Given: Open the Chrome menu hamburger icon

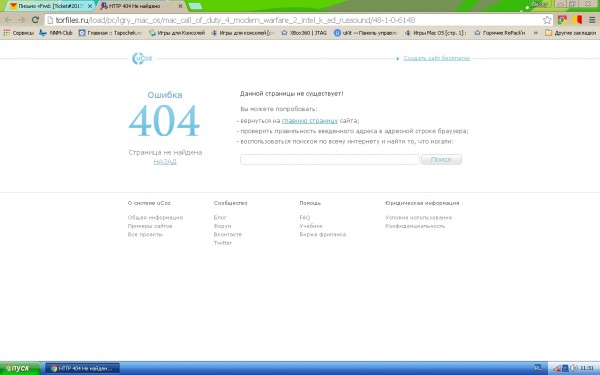Looking at the screenshot, I should (592, 20).
